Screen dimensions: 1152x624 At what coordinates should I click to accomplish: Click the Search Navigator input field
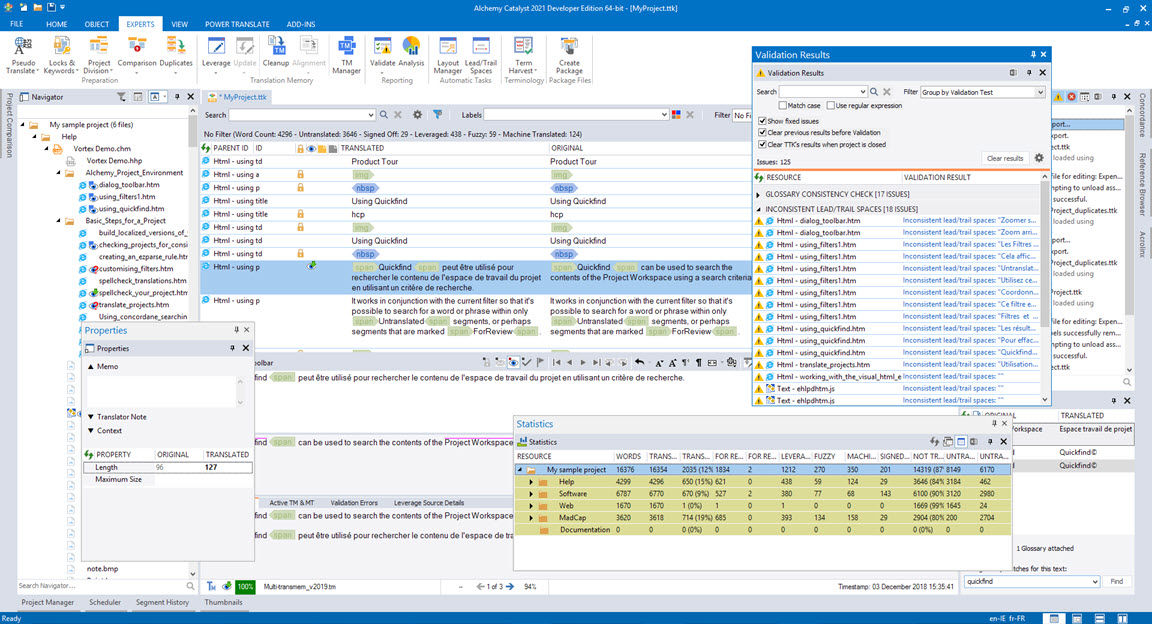(101, 586)
